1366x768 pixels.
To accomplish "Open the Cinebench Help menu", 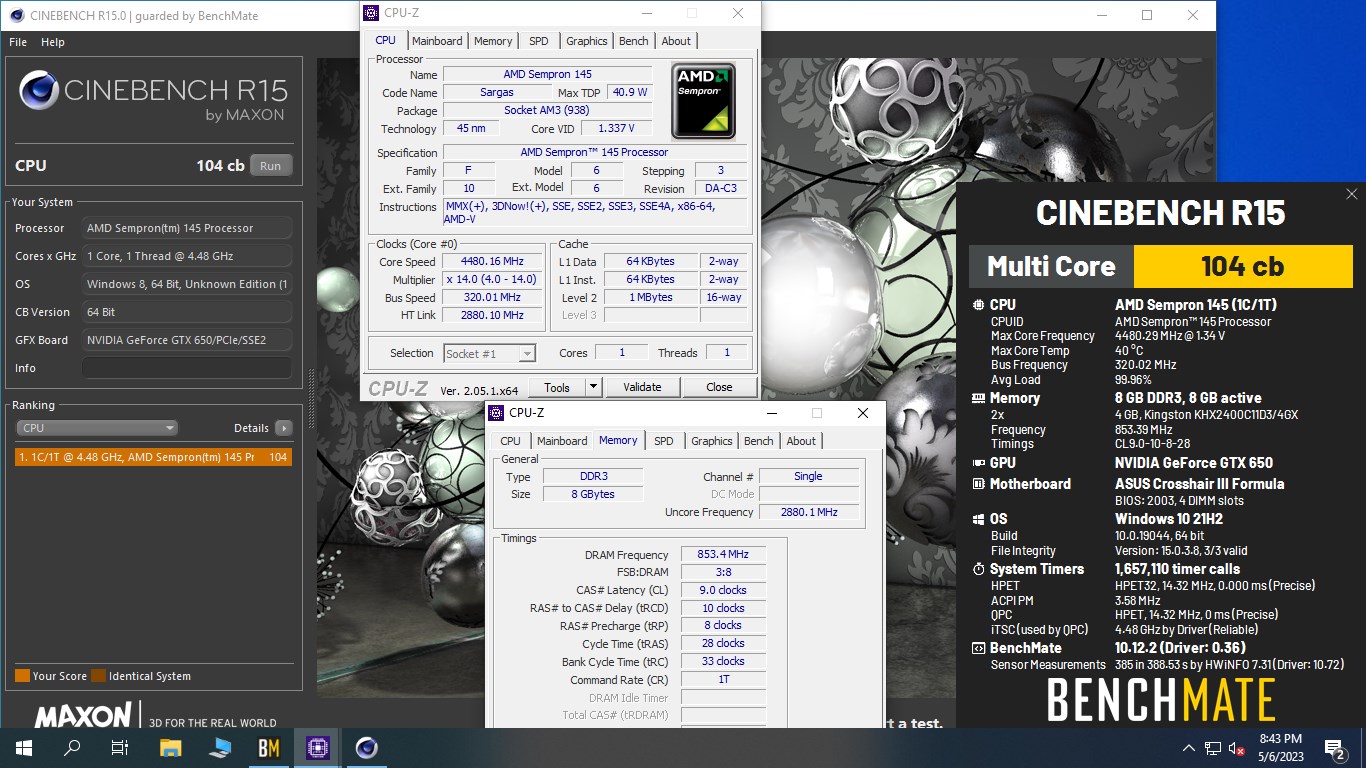I will (x=53, y=42).
